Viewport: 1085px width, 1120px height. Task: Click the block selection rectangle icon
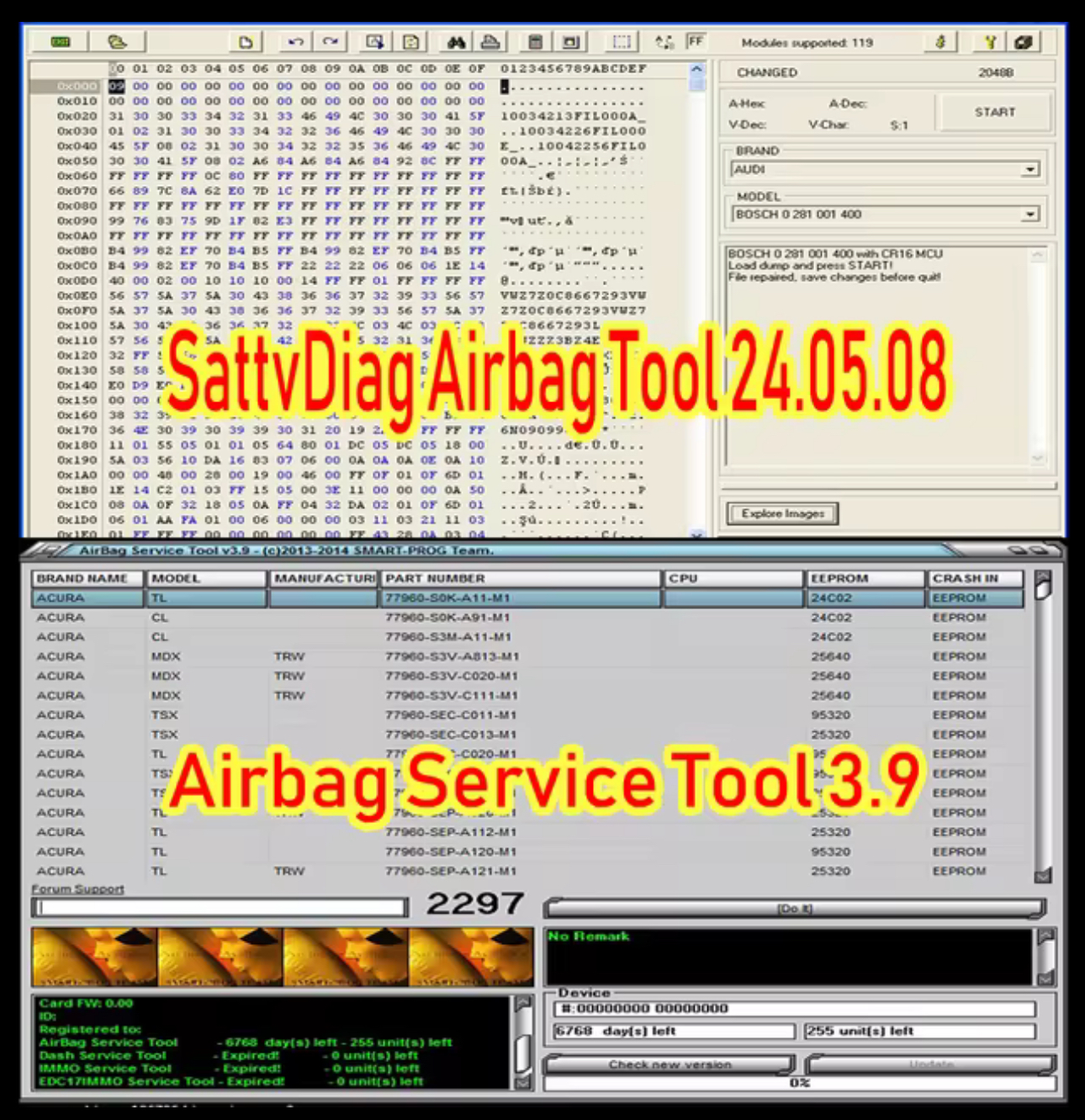coord(621,42)
